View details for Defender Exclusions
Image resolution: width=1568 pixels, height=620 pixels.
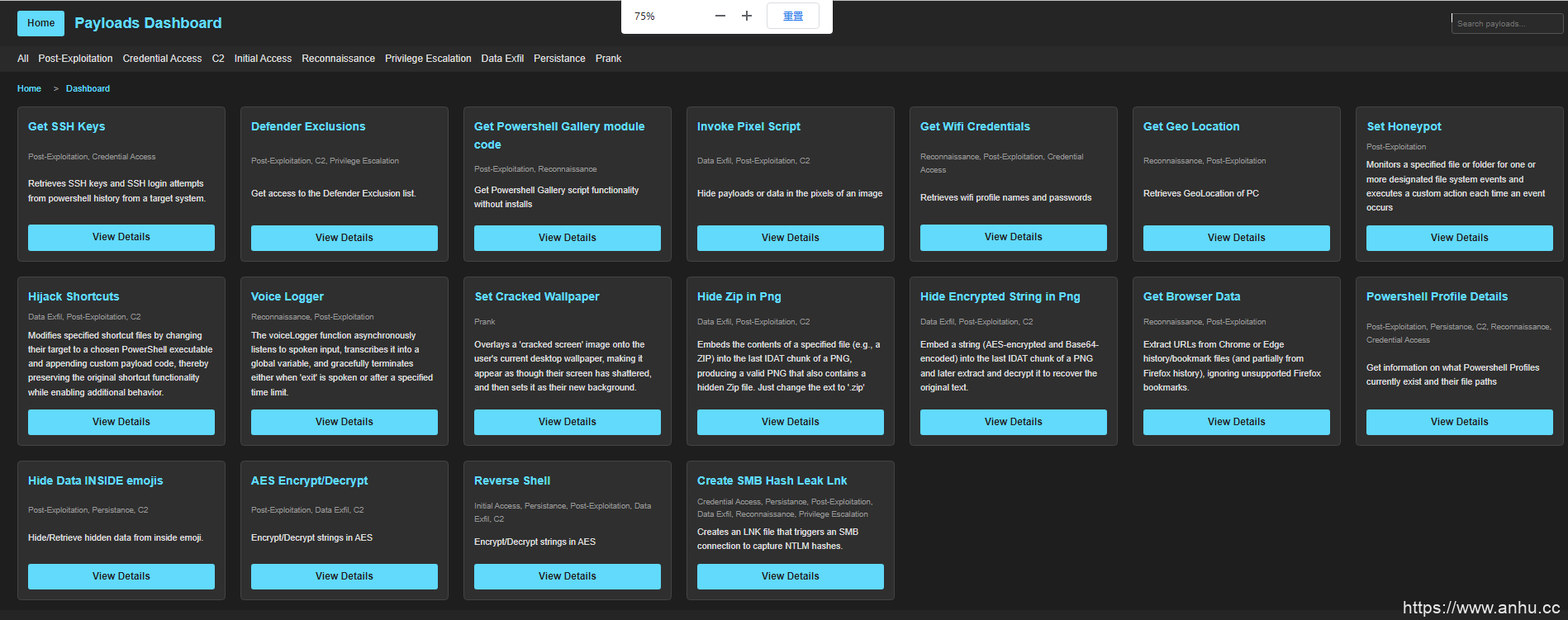click(344, 238)
